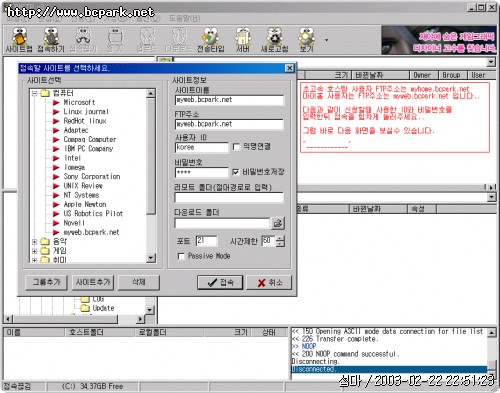Expand the 음악 tree group
The width and height of the screenshot is (500, 393).
click(x=34, y=242)
